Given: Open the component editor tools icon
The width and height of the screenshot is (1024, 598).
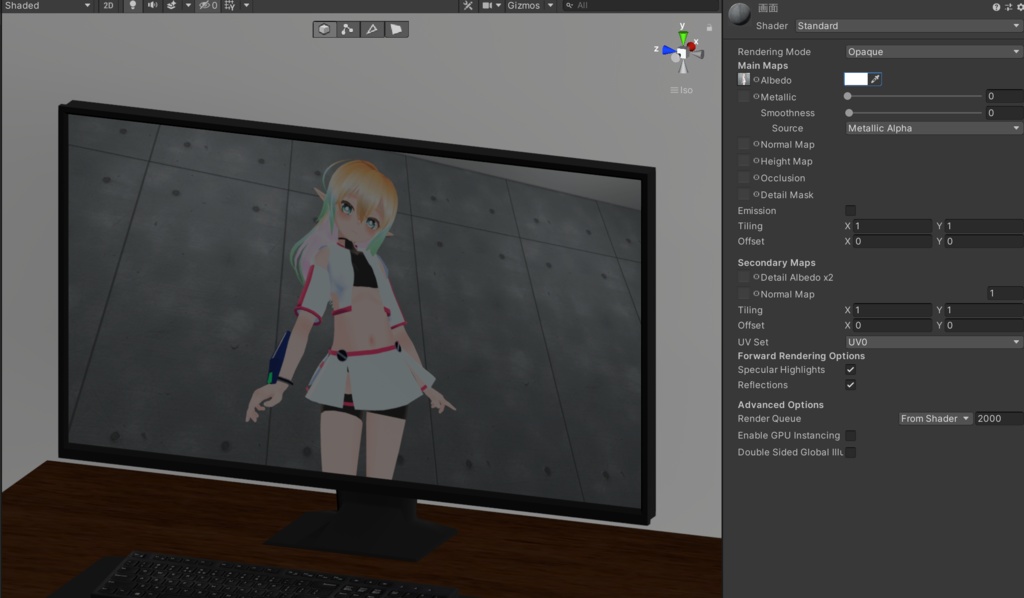Looking at the screenshot, I should click(468, 5).
